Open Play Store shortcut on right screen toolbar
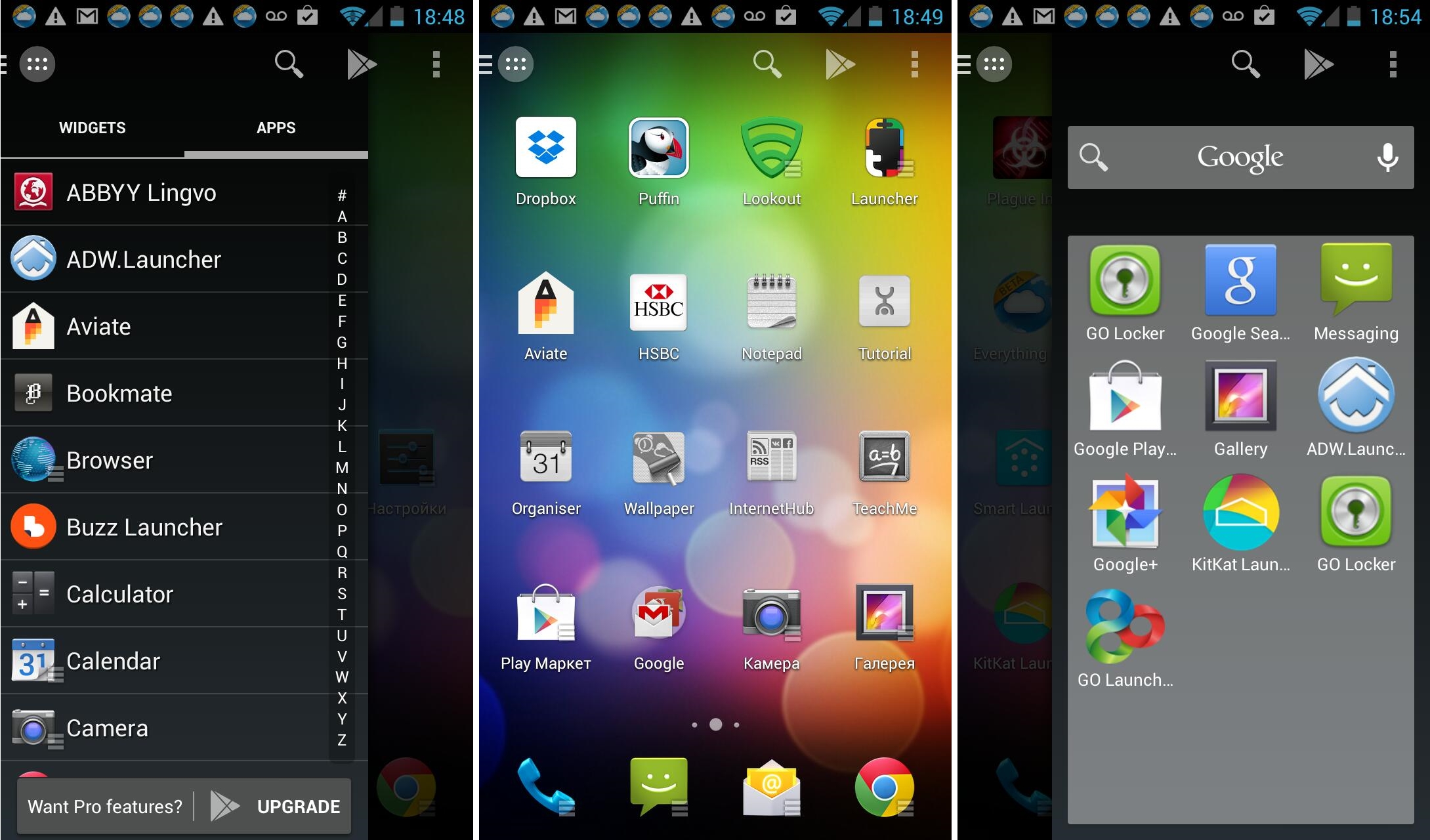Viewport: 1430px width, 840px height. (x=1318, y=64)
